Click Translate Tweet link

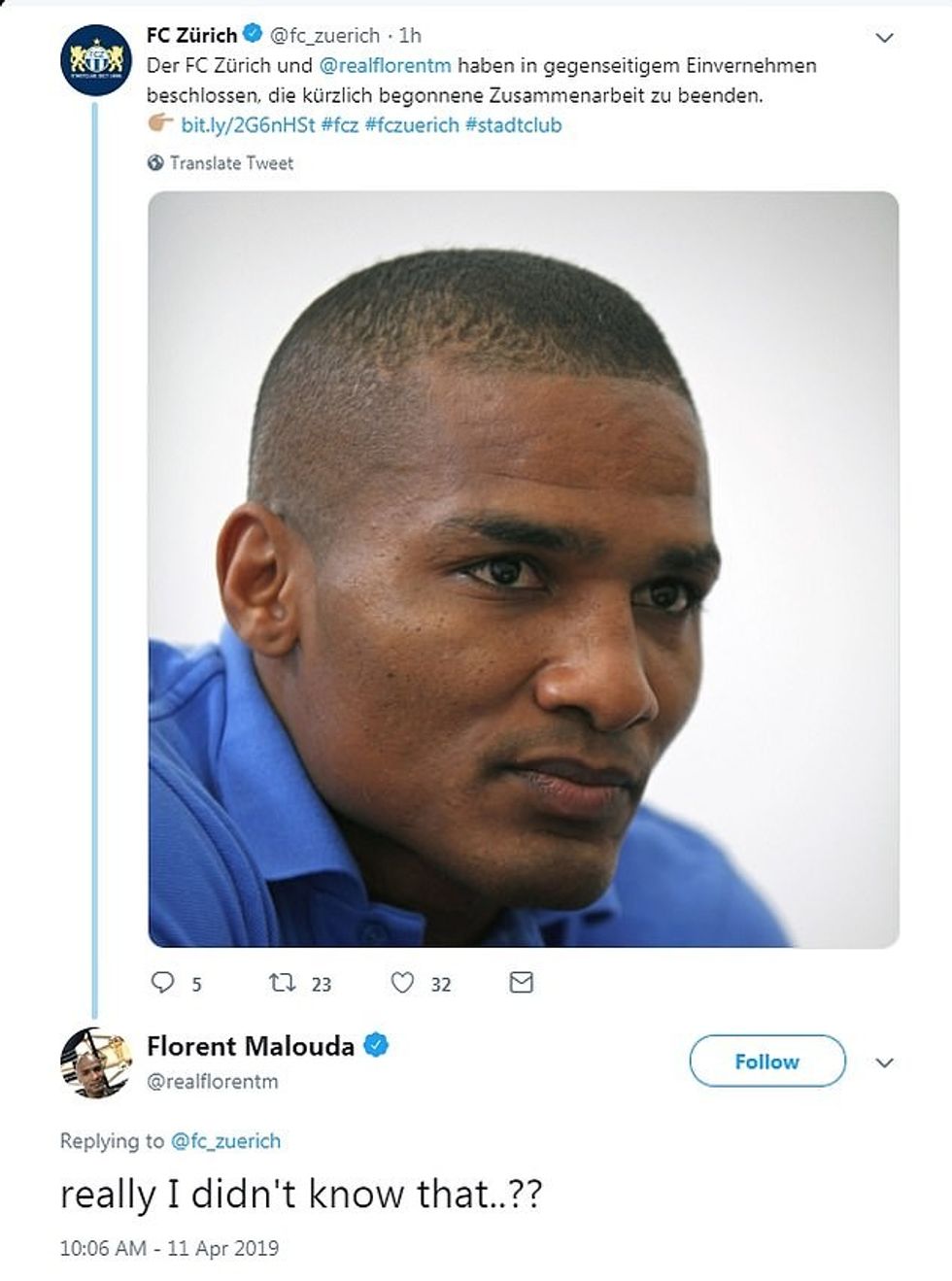click(x=231, y=163)
